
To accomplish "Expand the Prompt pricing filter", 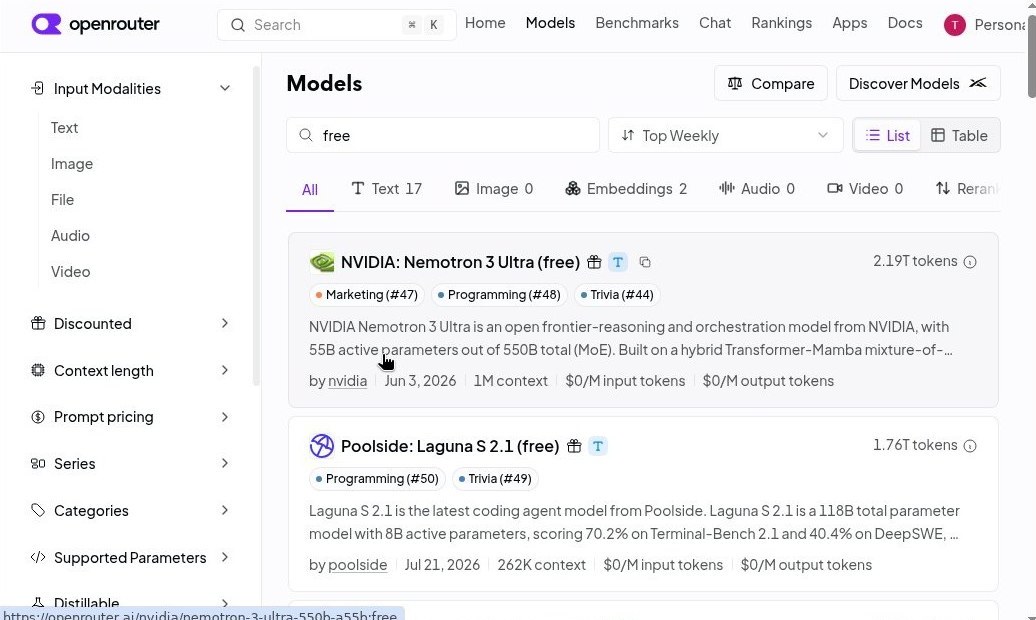I will pos(225,416).
